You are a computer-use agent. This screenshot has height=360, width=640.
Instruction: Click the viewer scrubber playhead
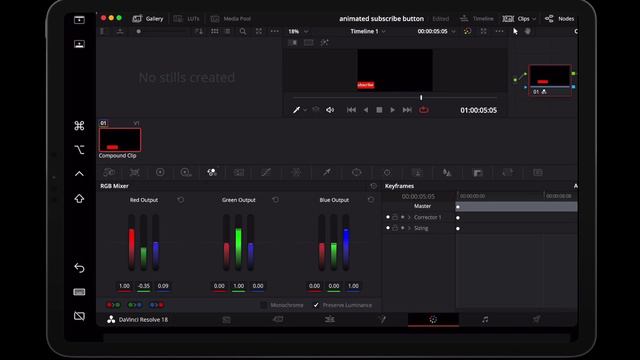(x=421, y=98)
